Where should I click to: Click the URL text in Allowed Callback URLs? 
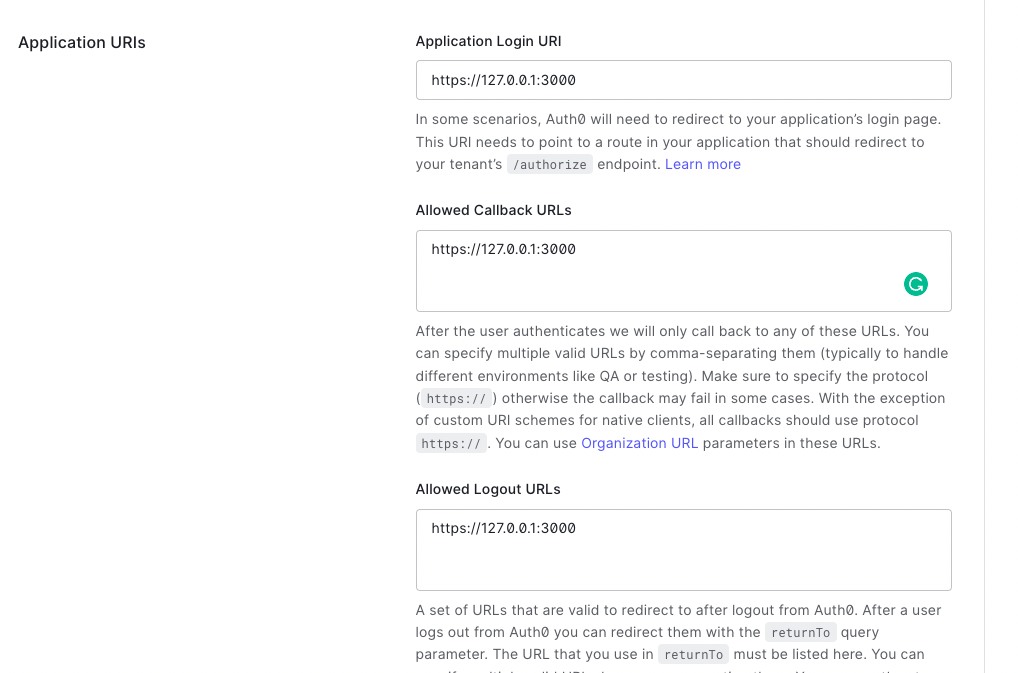pyautogui.click(x=503, y=249)
